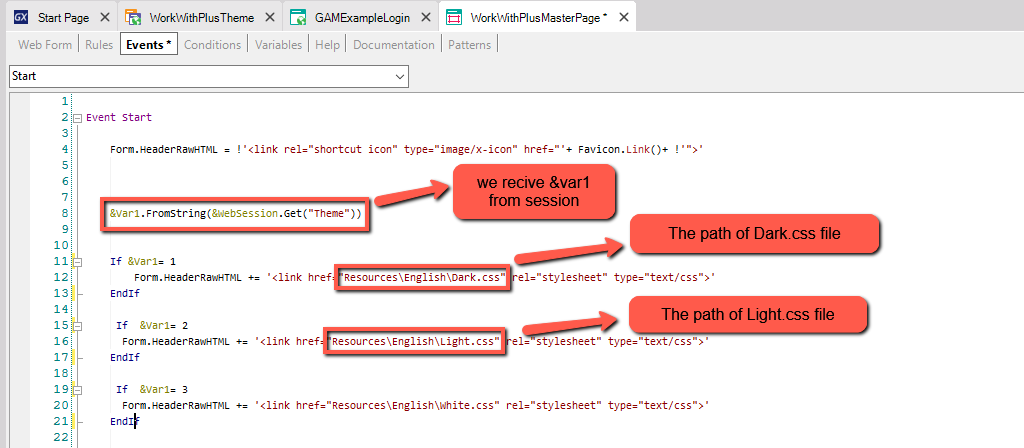
Task: Open the WorkWithPlusTheme tab
Action: pyautogui.click(x=202, y=18)
